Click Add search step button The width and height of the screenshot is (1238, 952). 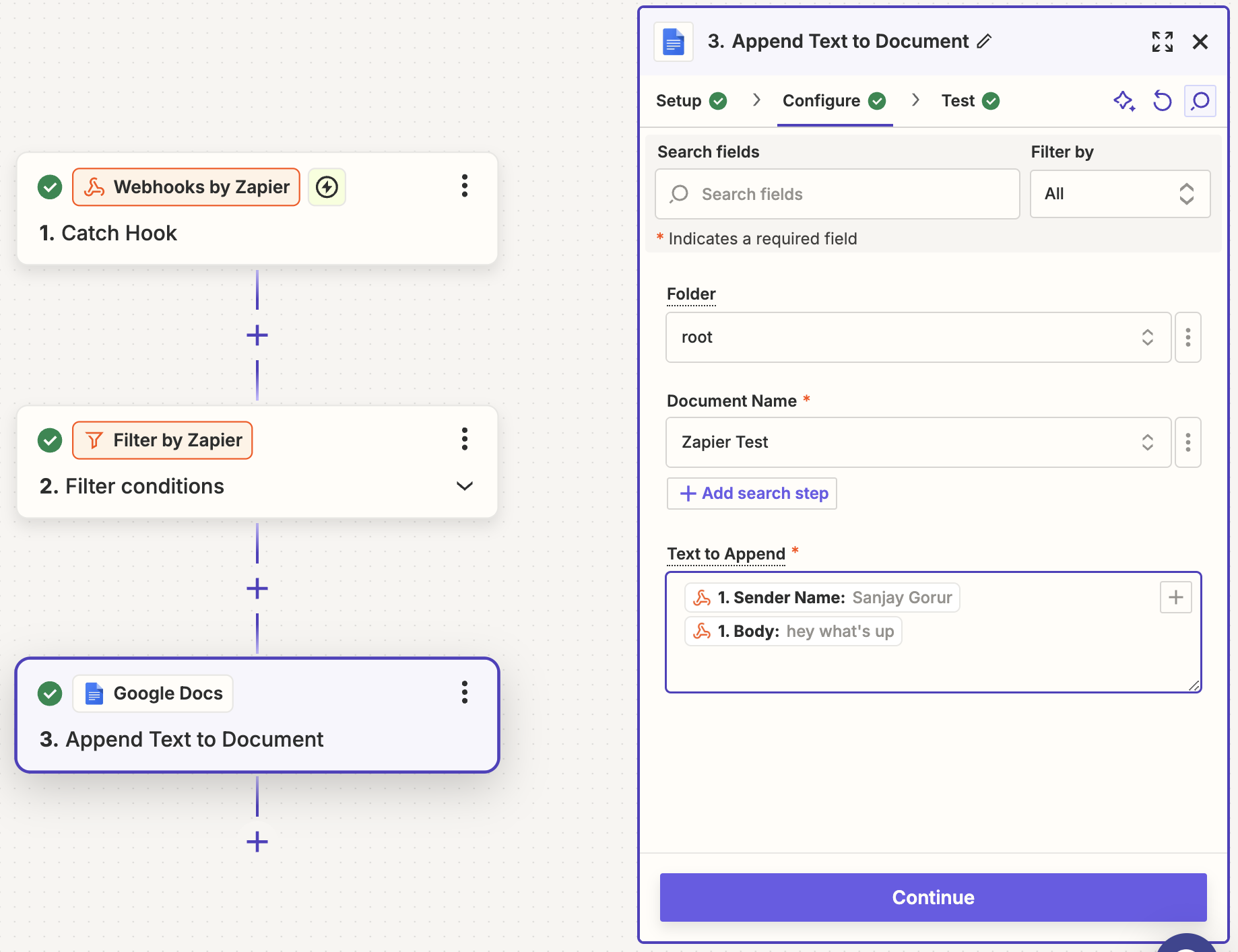tap(752, 494)
